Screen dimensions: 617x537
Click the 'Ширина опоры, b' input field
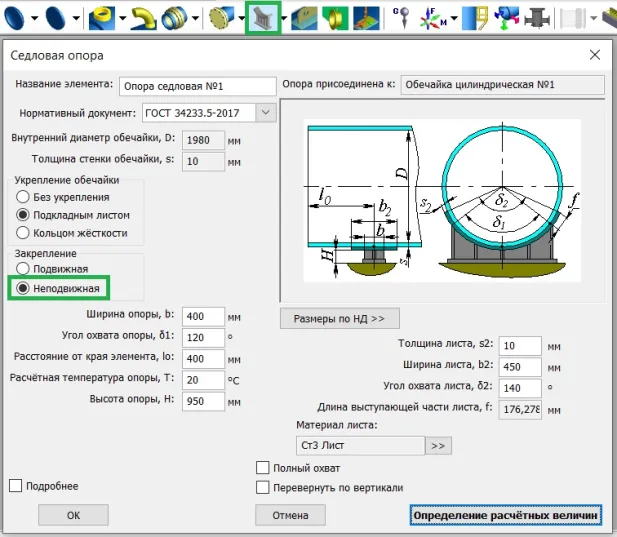click(x=205, y=317)
